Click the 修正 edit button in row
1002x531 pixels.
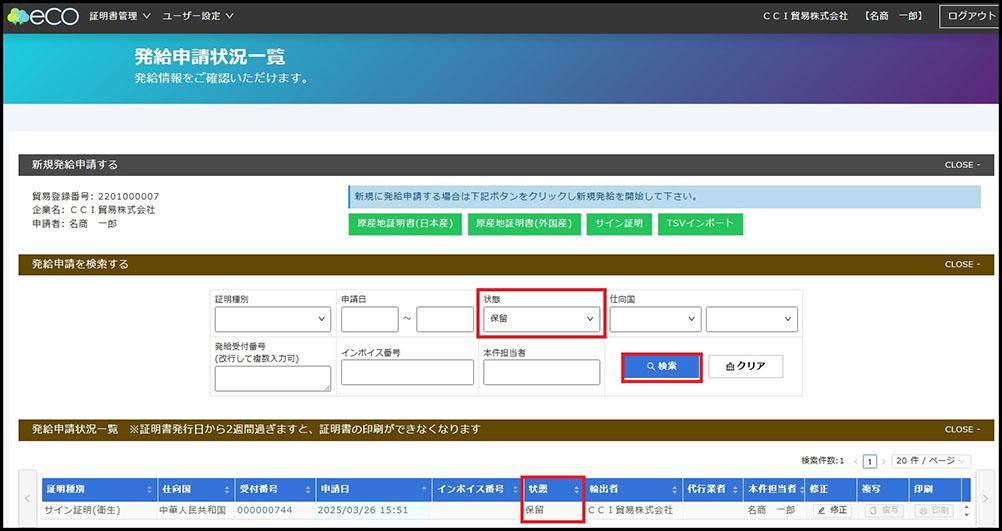(x=832, y=511)
